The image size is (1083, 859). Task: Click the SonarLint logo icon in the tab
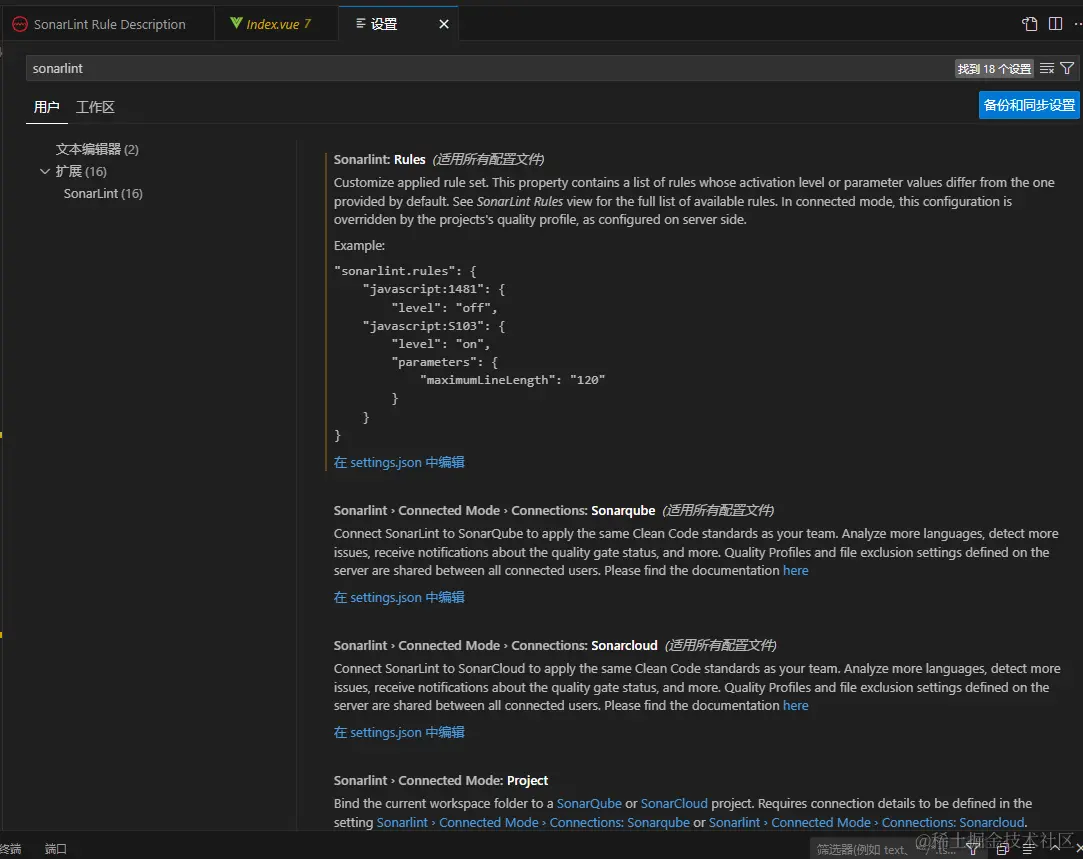(x=20, y=24)
